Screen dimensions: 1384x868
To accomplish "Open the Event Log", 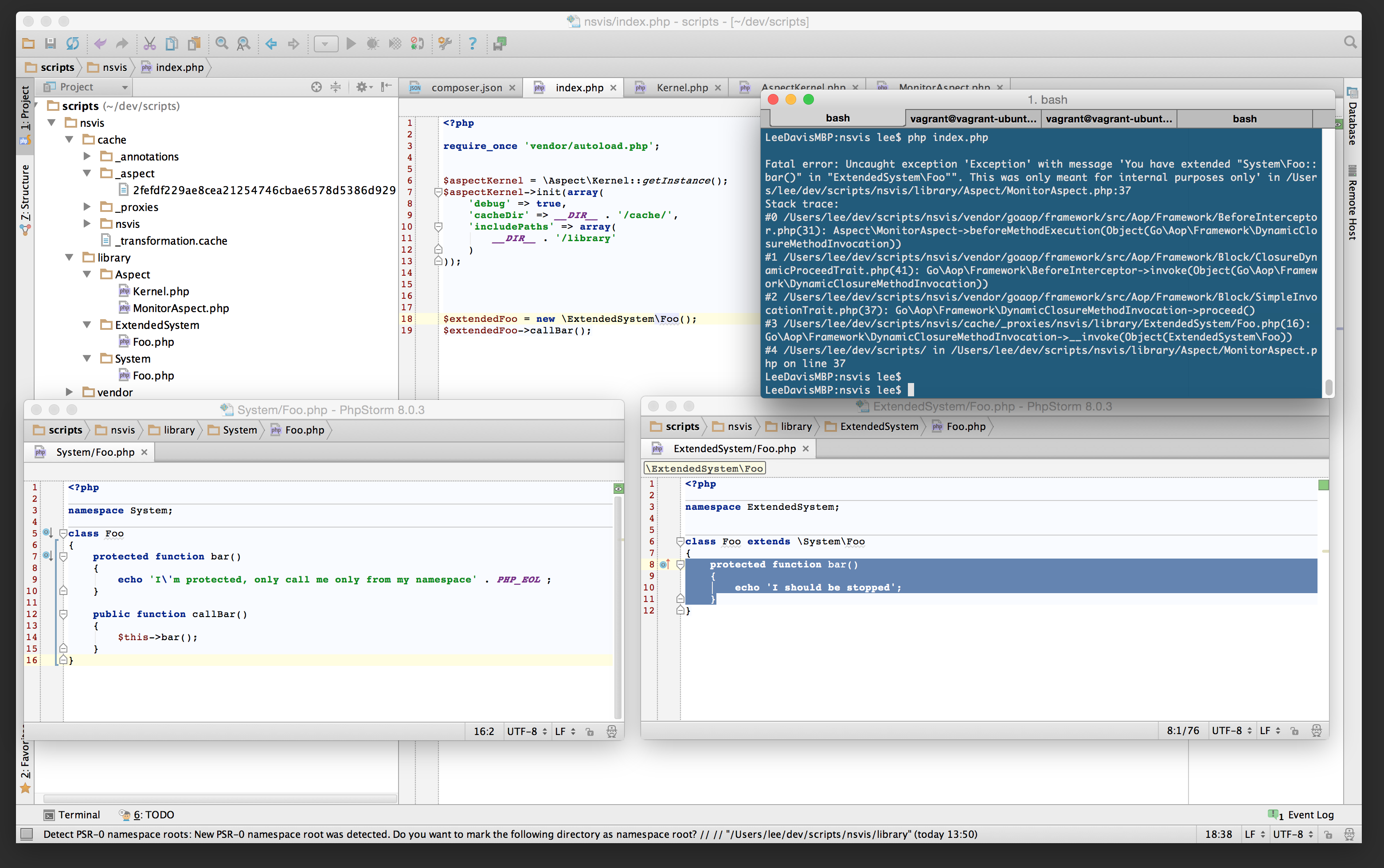I will tap(1300, 815).
